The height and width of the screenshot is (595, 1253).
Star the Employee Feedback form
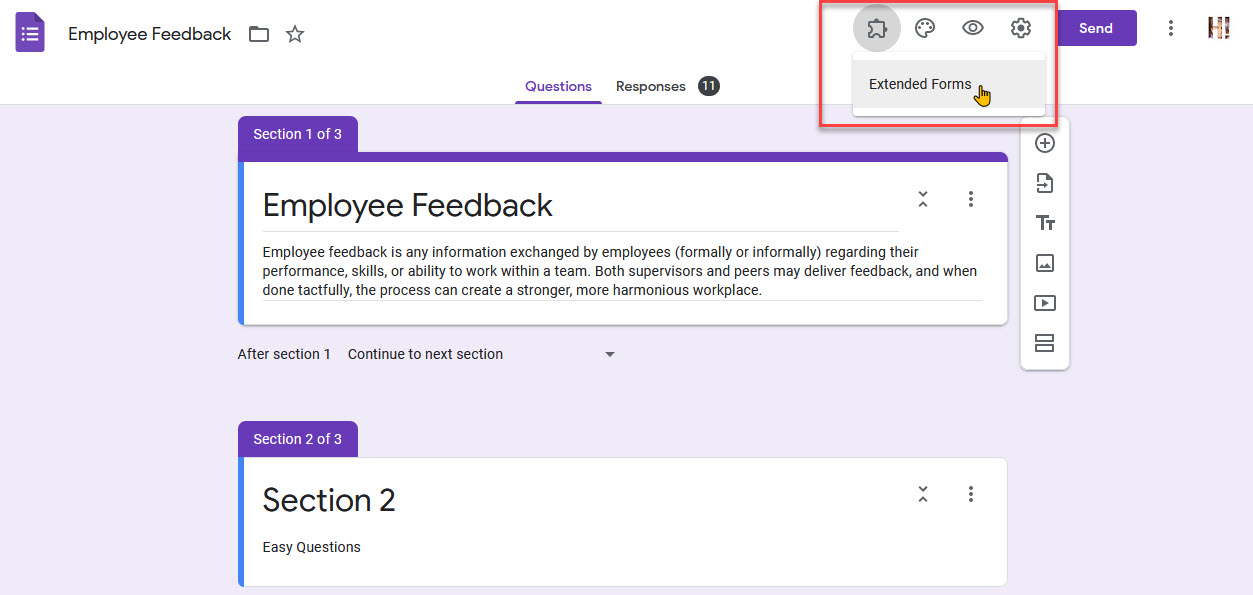294,33
